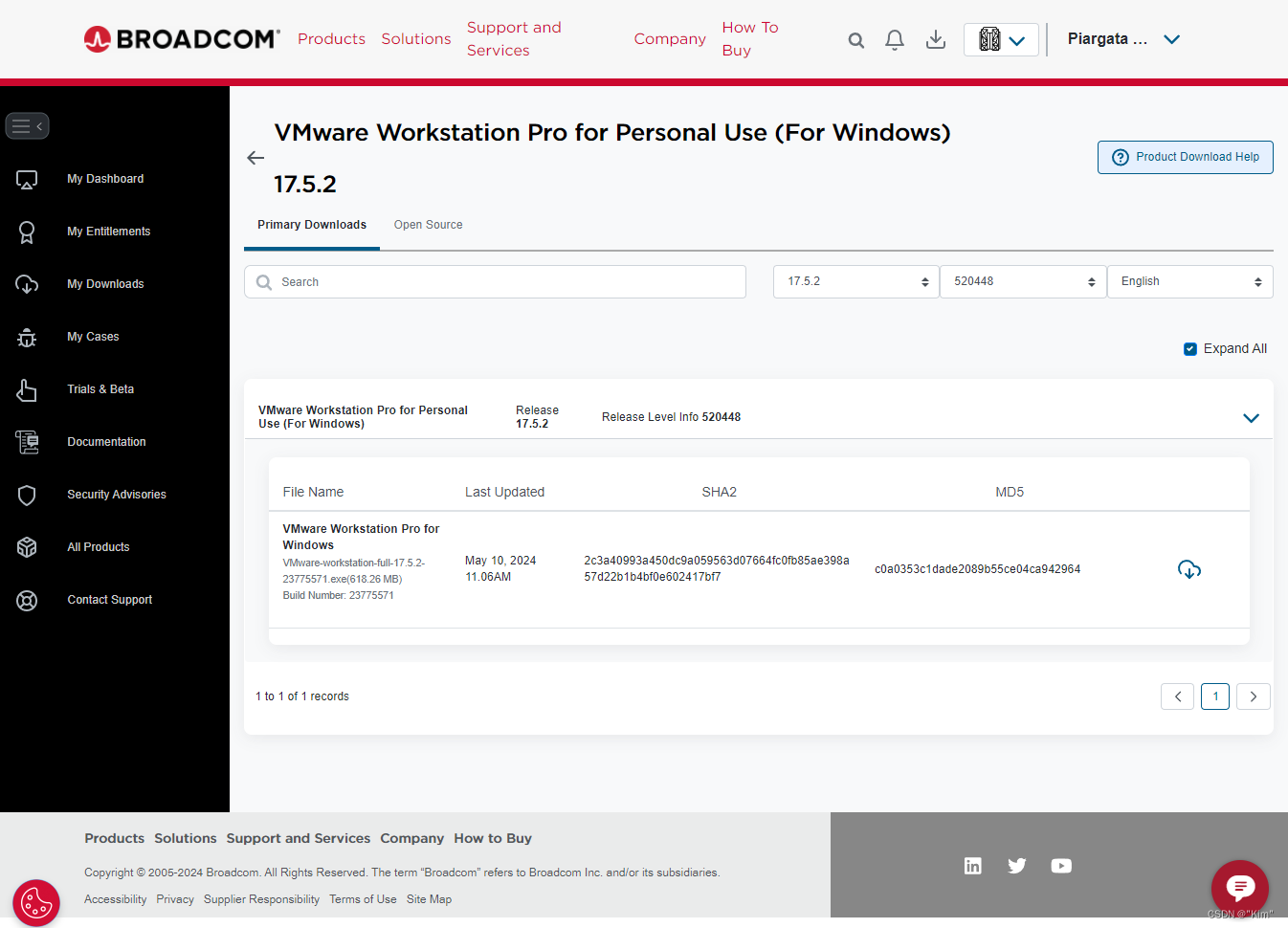Open All Products sidebar link
The image size is (1288, 928).
pyautogui.click(x=99, y=547)
